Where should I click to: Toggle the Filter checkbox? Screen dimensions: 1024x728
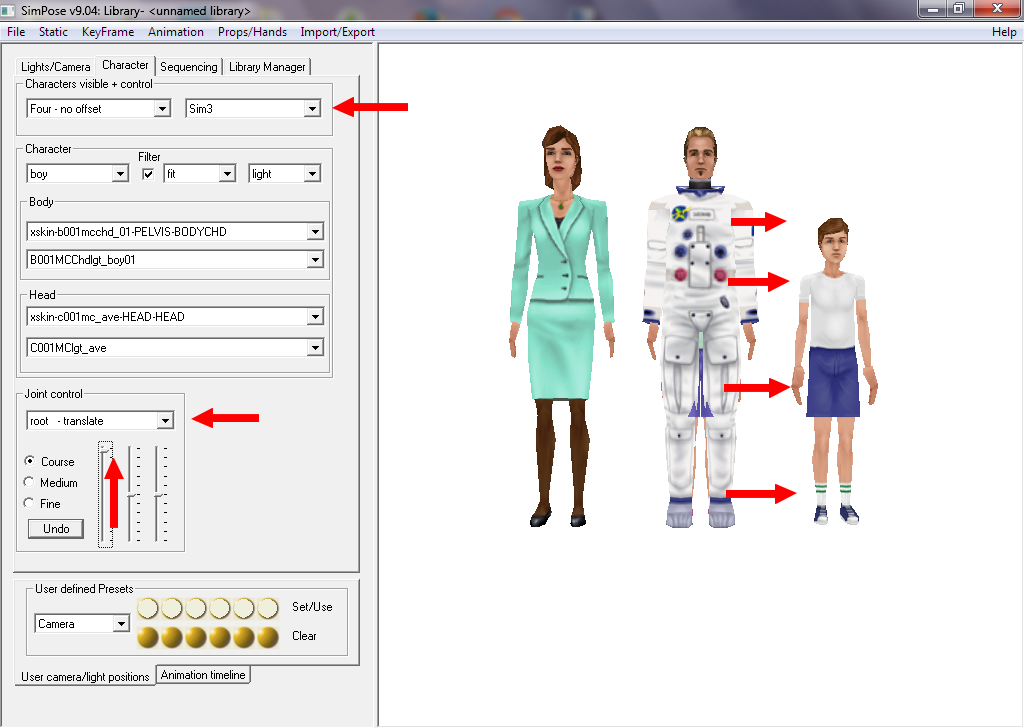click(148, 174)
